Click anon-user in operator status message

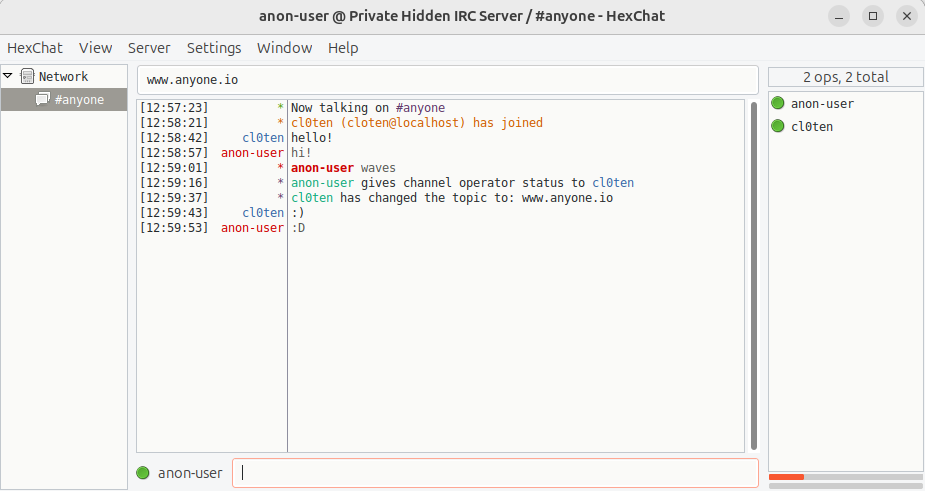point(322,183)
